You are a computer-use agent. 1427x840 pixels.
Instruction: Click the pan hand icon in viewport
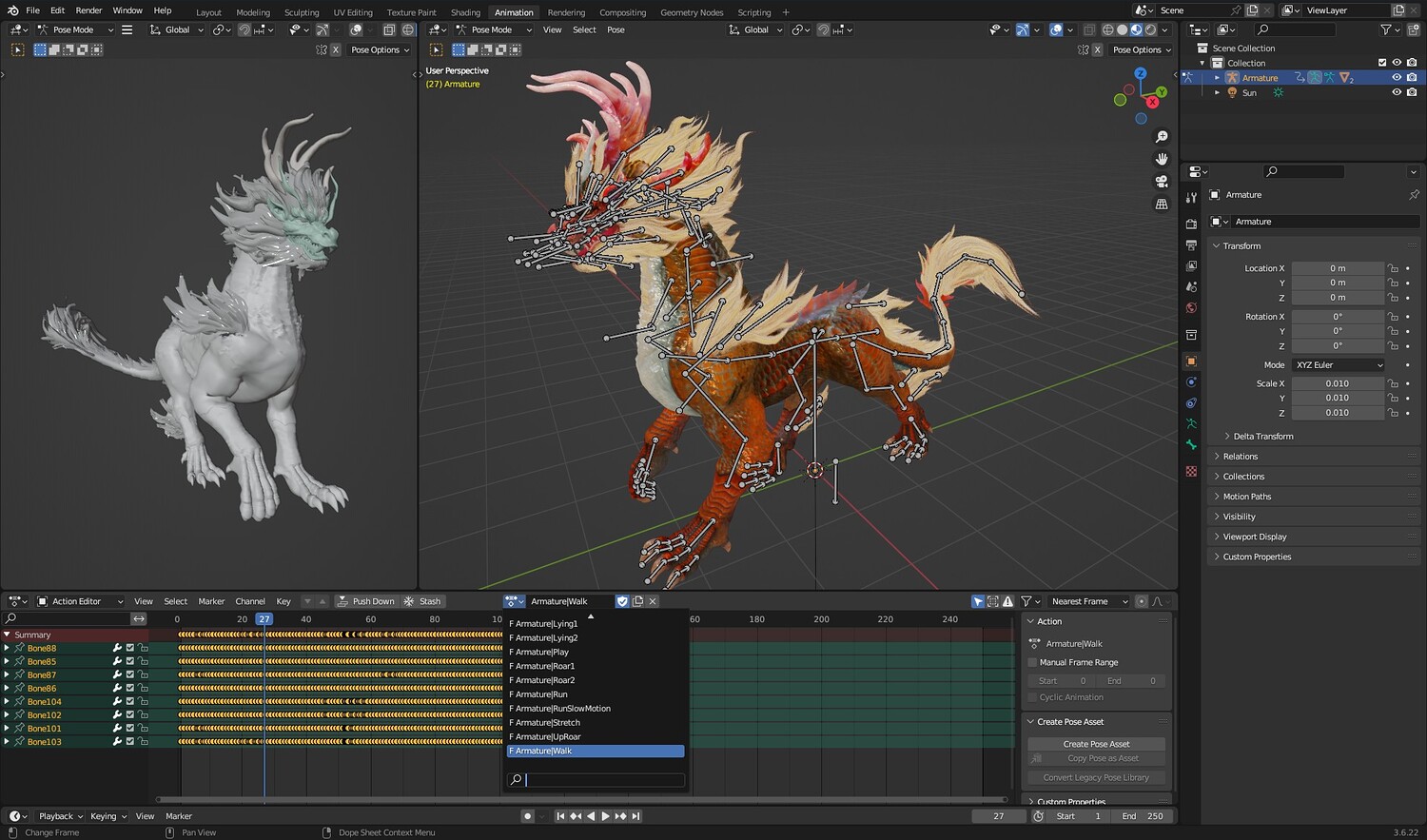click(1162, 159)
